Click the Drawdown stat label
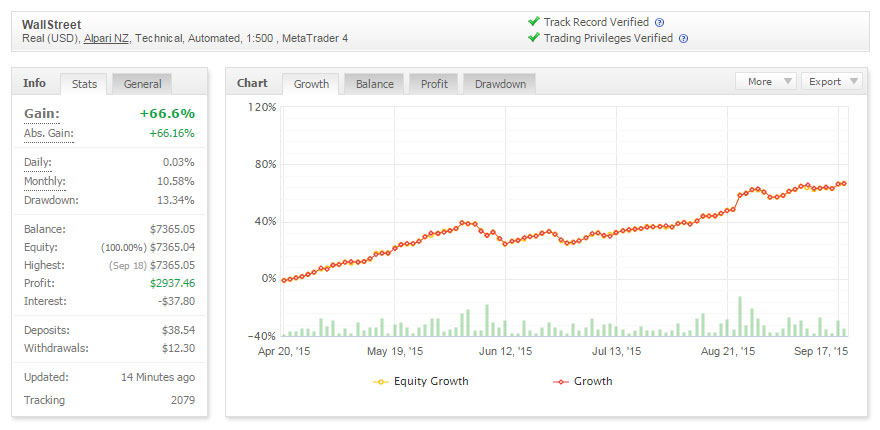Screen dimensions: 880x430 click(x=51, y=200)
